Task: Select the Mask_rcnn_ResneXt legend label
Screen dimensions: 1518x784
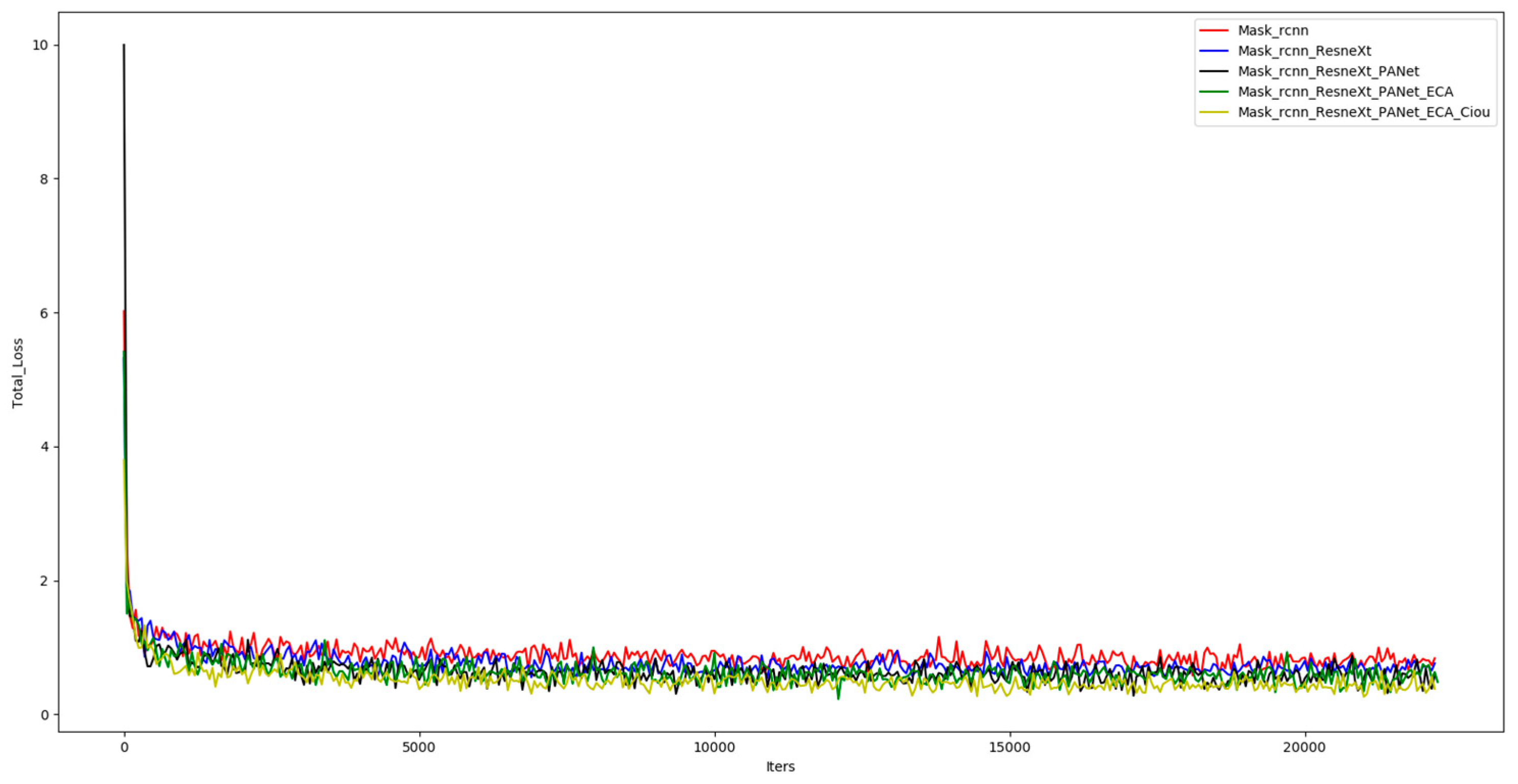Action: click(x=1304, y=51)
